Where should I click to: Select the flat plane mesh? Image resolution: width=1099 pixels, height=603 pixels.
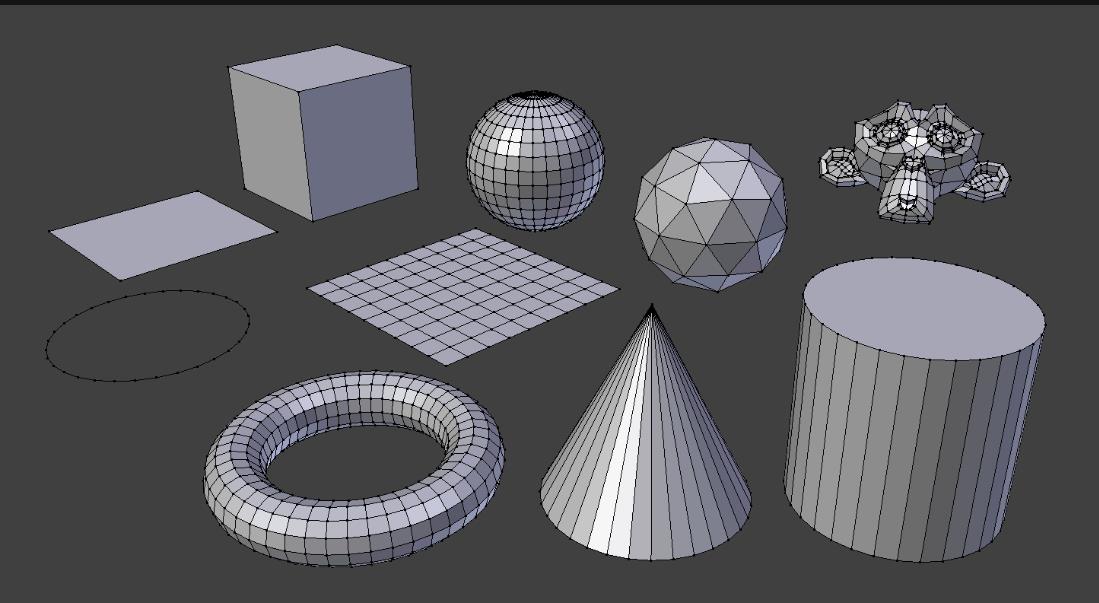[x=163, y=236]
